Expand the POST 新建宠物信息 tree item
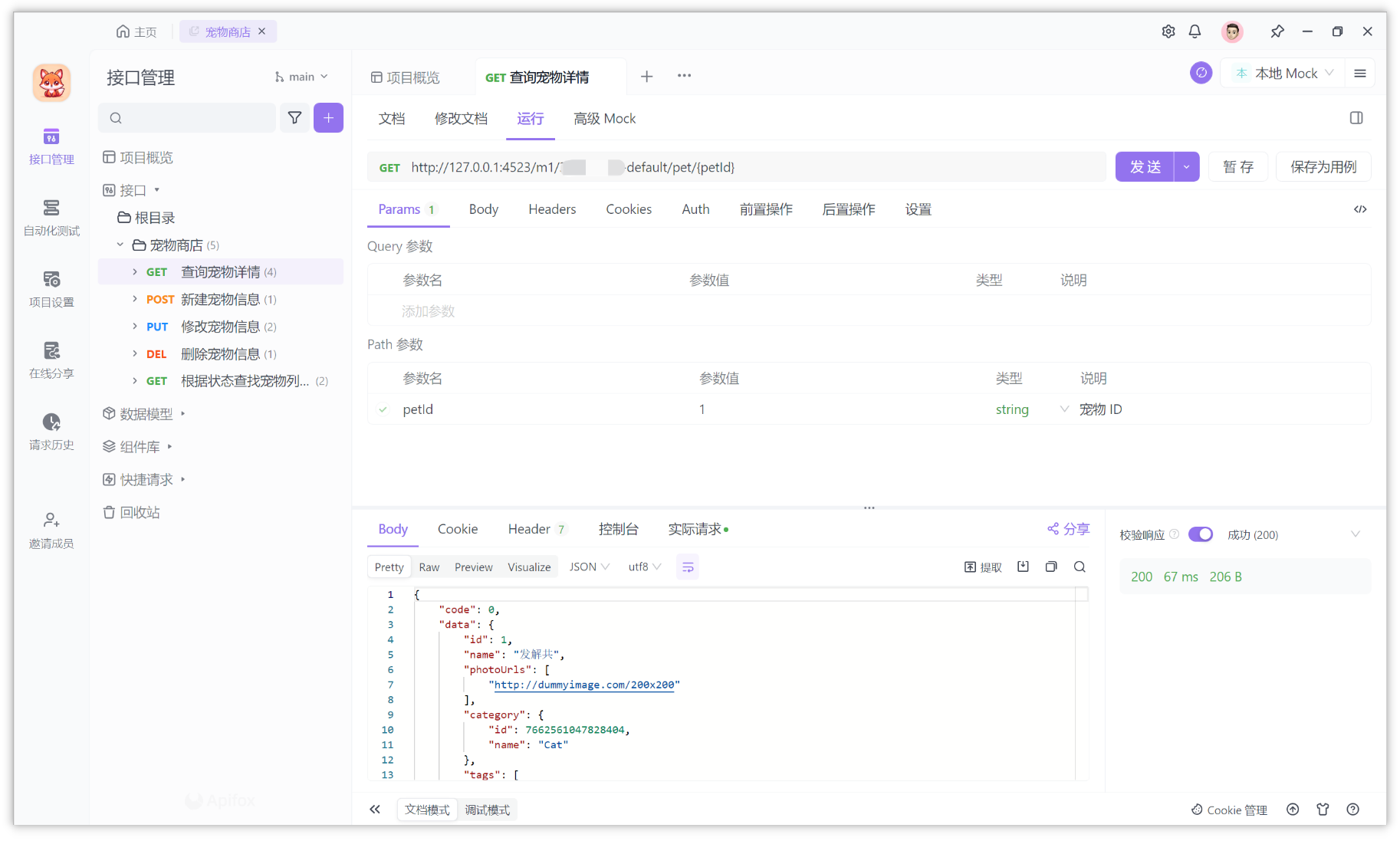 tap(134, 299)
